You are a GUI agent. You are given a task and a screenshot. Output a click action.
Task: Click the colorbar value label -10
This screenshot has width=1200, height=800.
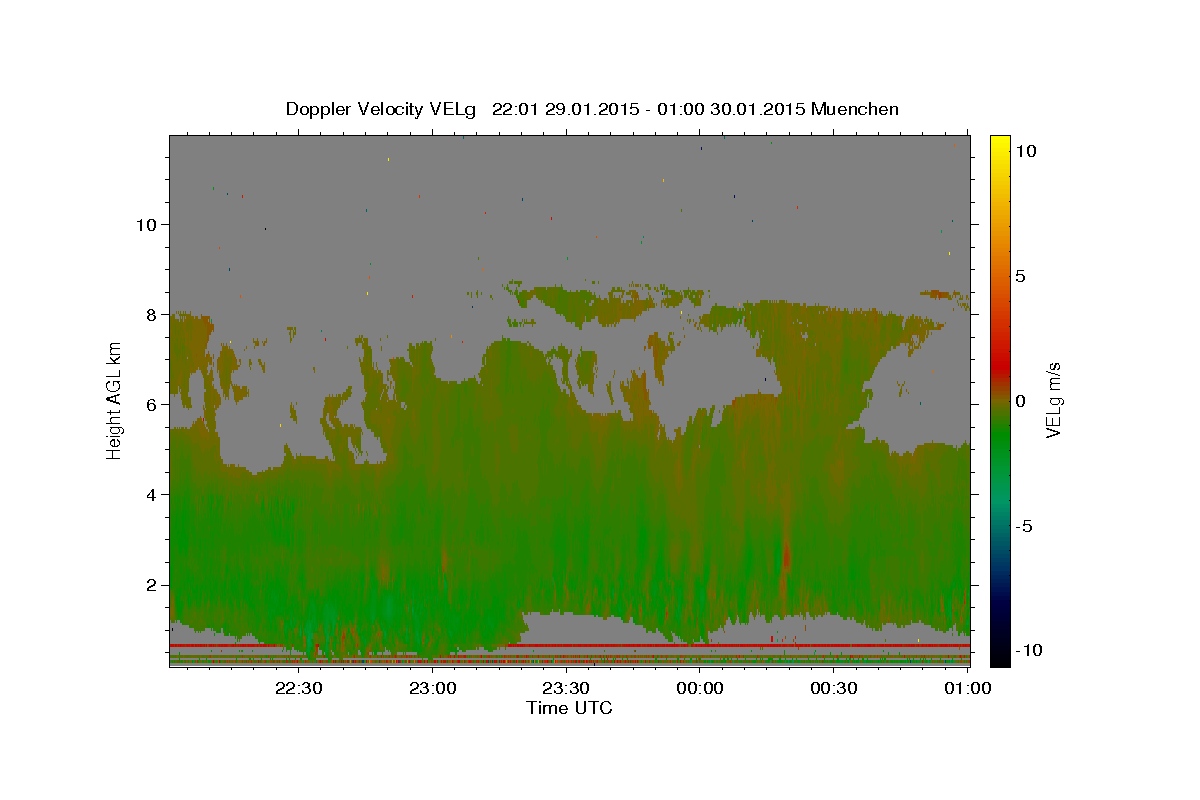[1029, 650]
